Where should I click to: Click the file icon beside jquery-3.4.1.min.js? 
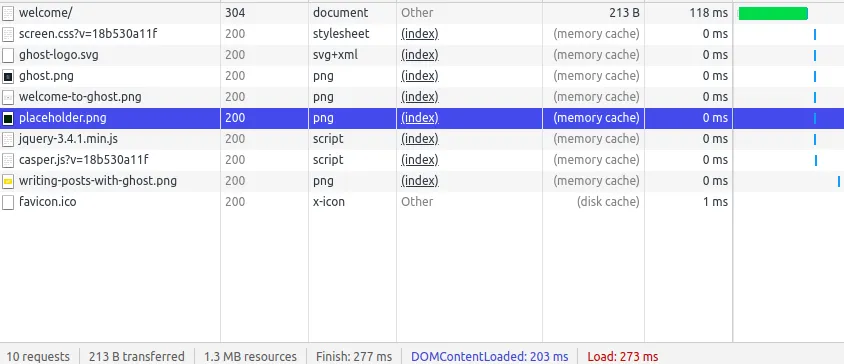pyautogui.click(x=8, y=139)
